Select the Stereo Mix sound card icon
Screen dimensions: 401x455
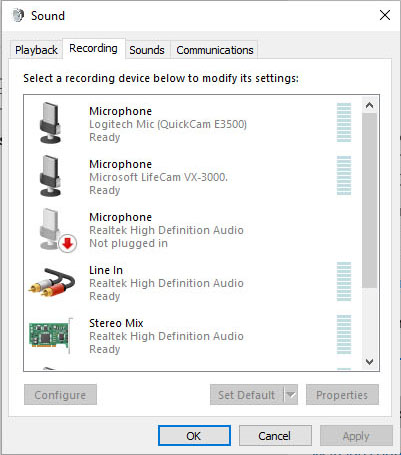pos(51,335)
